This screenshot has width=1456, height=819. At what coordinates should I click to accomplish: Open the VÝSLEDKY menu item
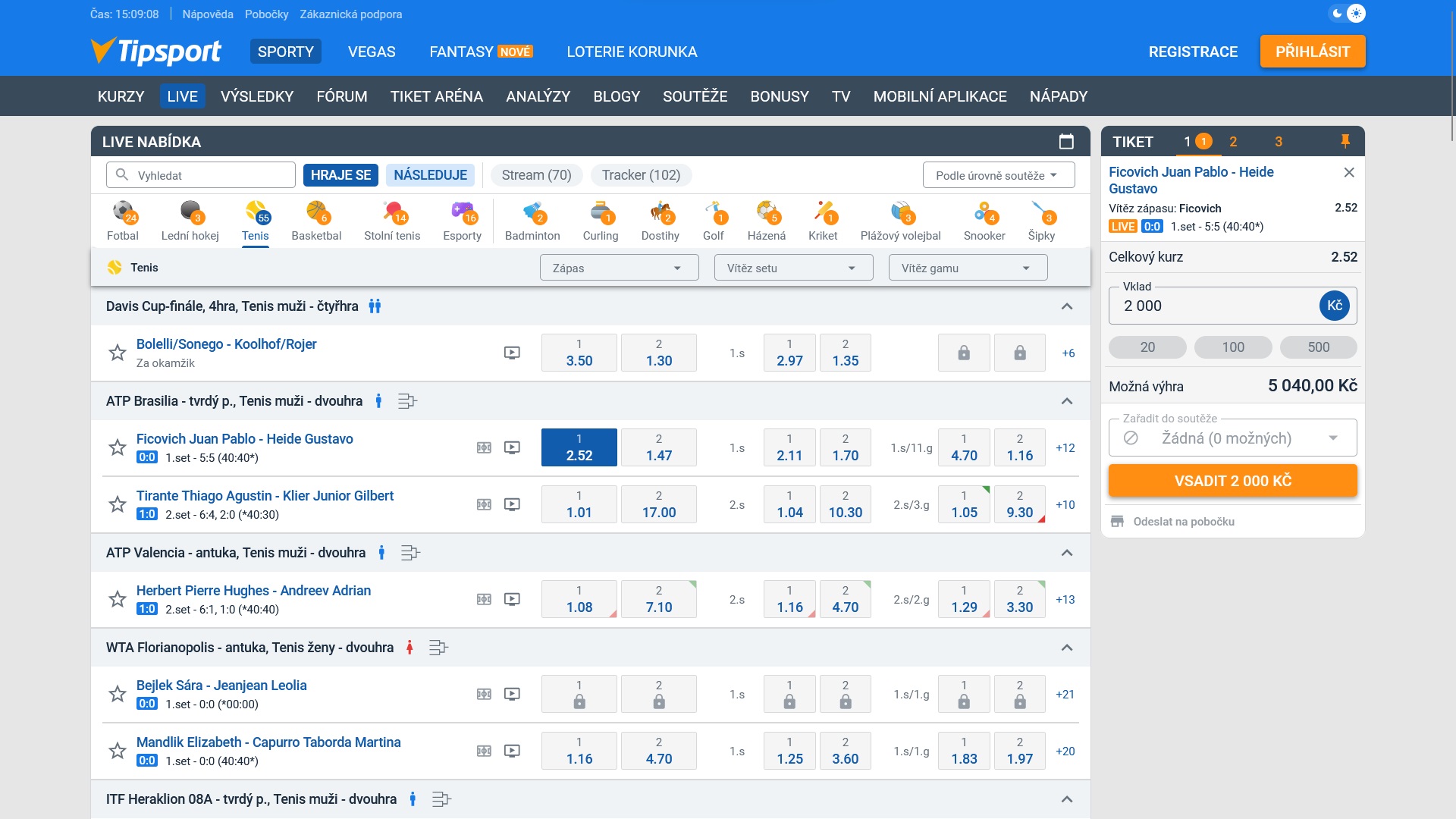(x=257, y=96)
